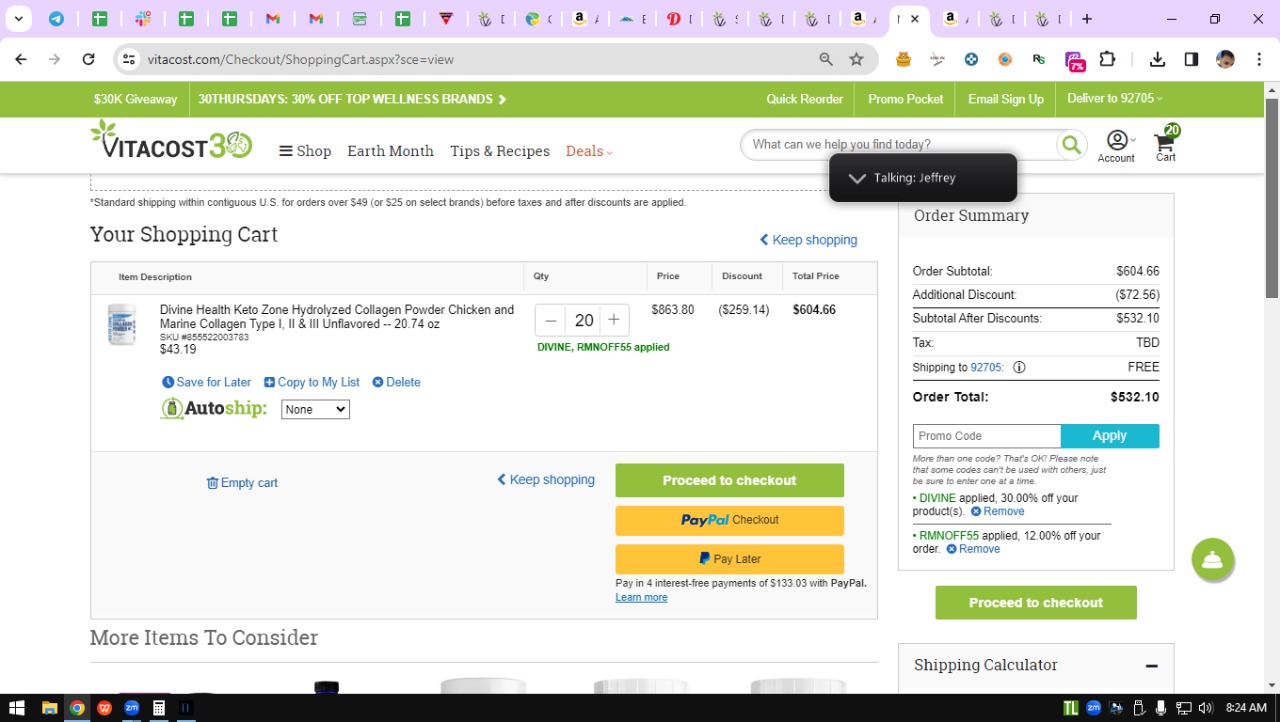Collapse the Talking: Jeffrey overlay chevron
Image resolution: width=1280 pixels, height=722 pixels.
coord(856,178)
